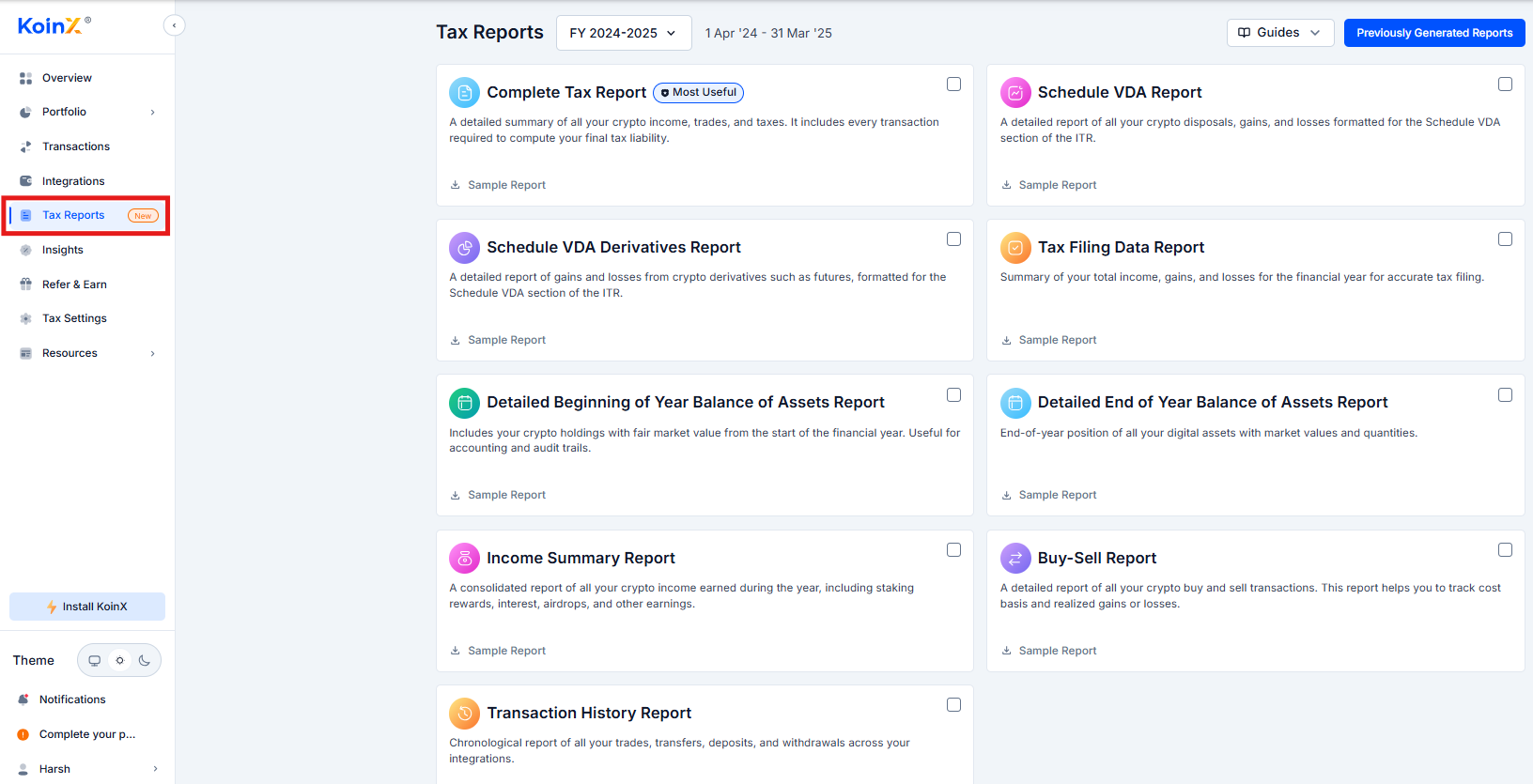Open the Guides dropdown
The width and height of the screenshot is (1533, 784).
click(x=1280, y=32)
